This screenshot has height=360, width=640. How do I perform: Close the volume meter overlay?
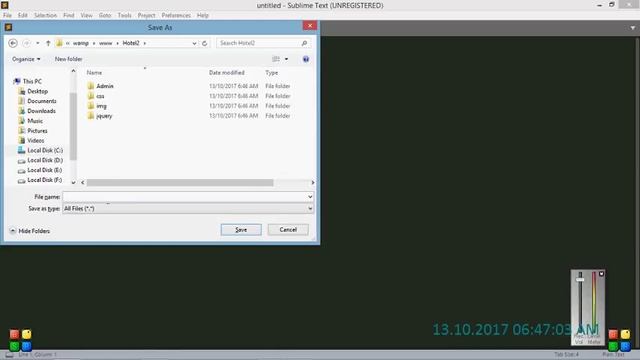click(x=601, y=274)
